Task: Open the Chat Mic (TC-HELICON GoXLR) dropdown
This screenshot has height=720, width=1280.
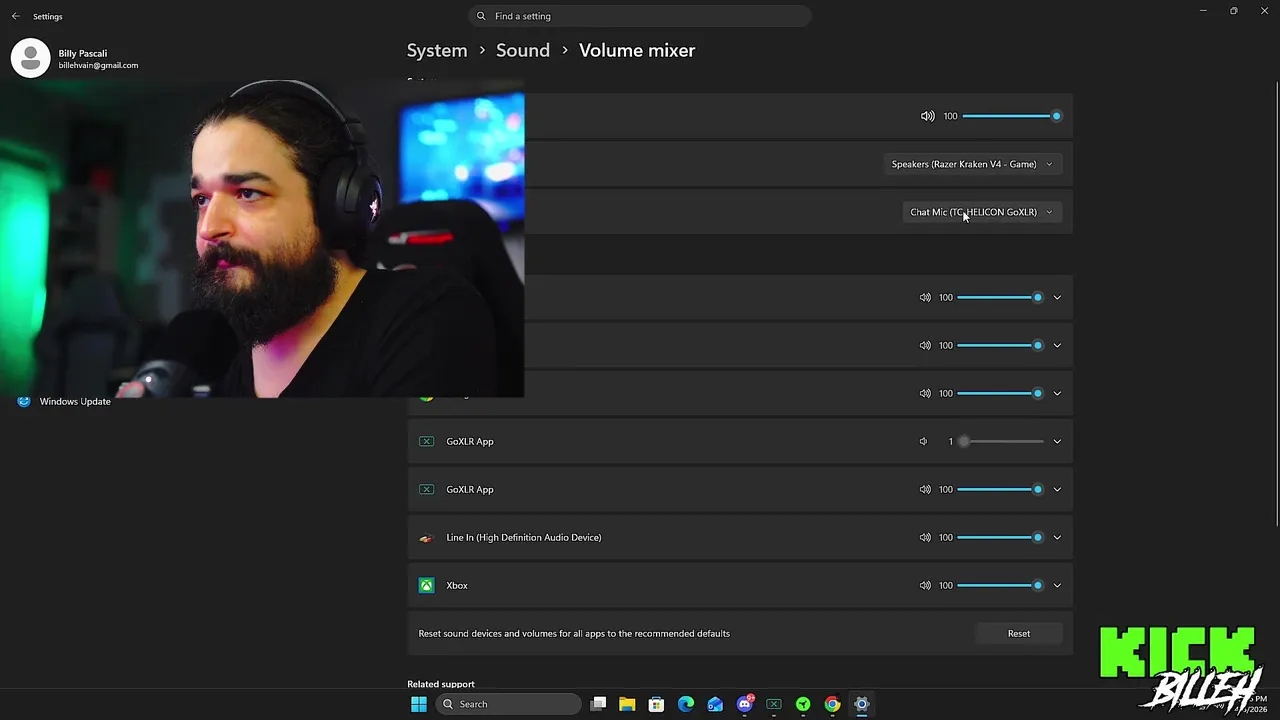Action: click(981, 212)
